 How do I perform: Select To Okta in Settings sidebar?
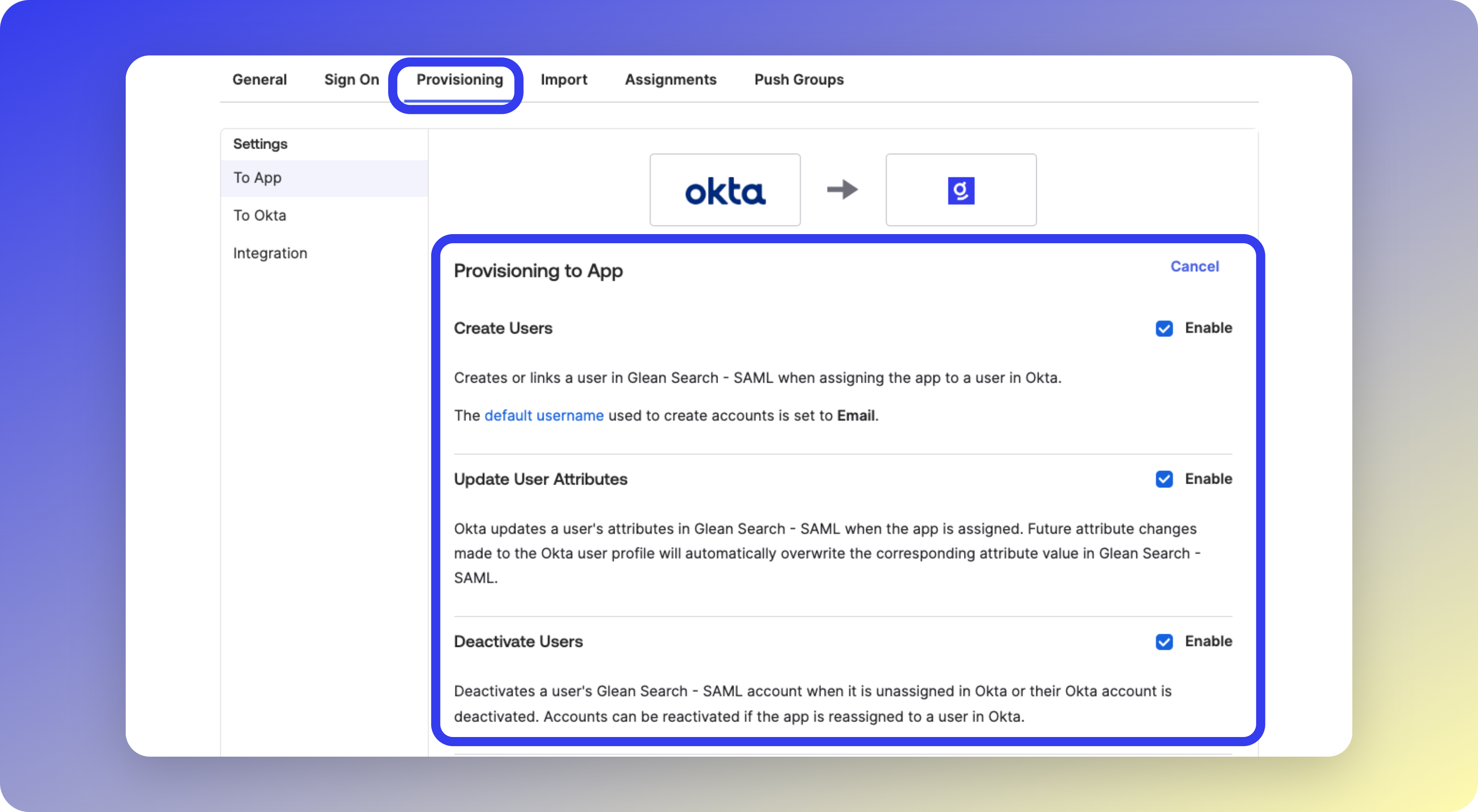pyautogui.click(x=259, y=216)
